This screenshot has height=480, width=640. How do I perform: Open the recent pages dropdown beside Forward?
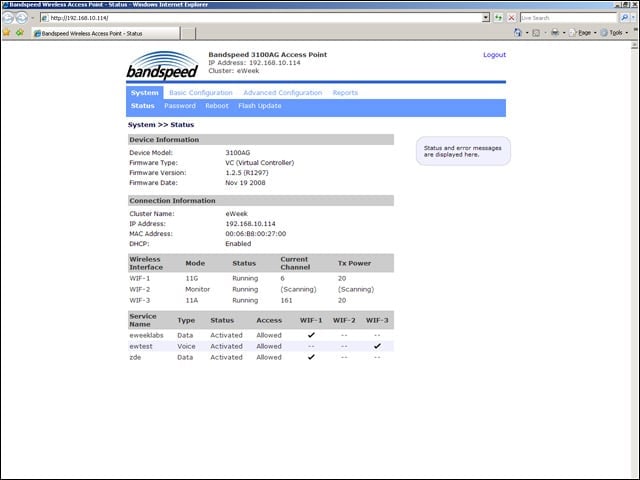(x=33, y=18)
